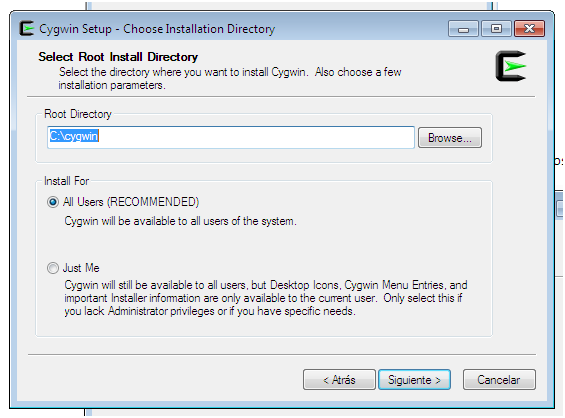Click the highlighted C:\cygwin path text
The image size is (565, 418).
point(74,136)
